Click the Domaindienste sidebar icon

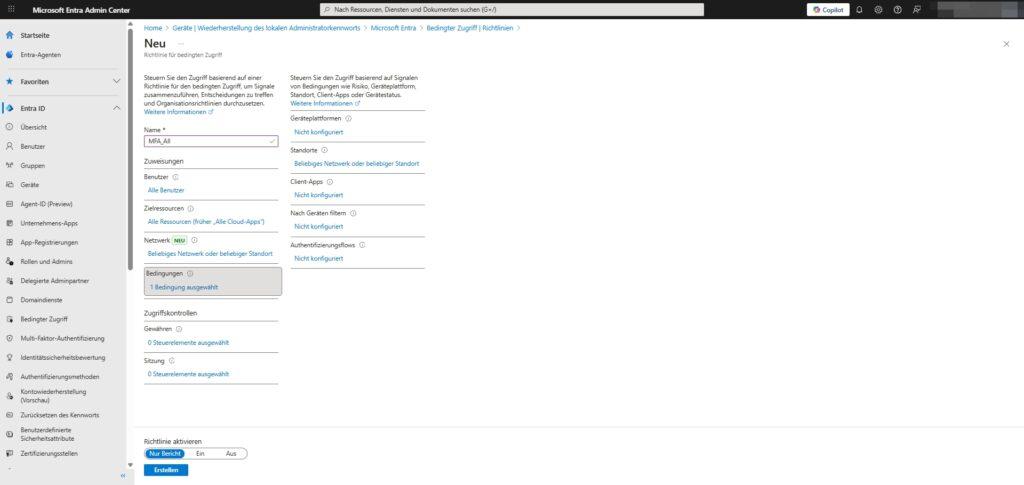(10, 300)
